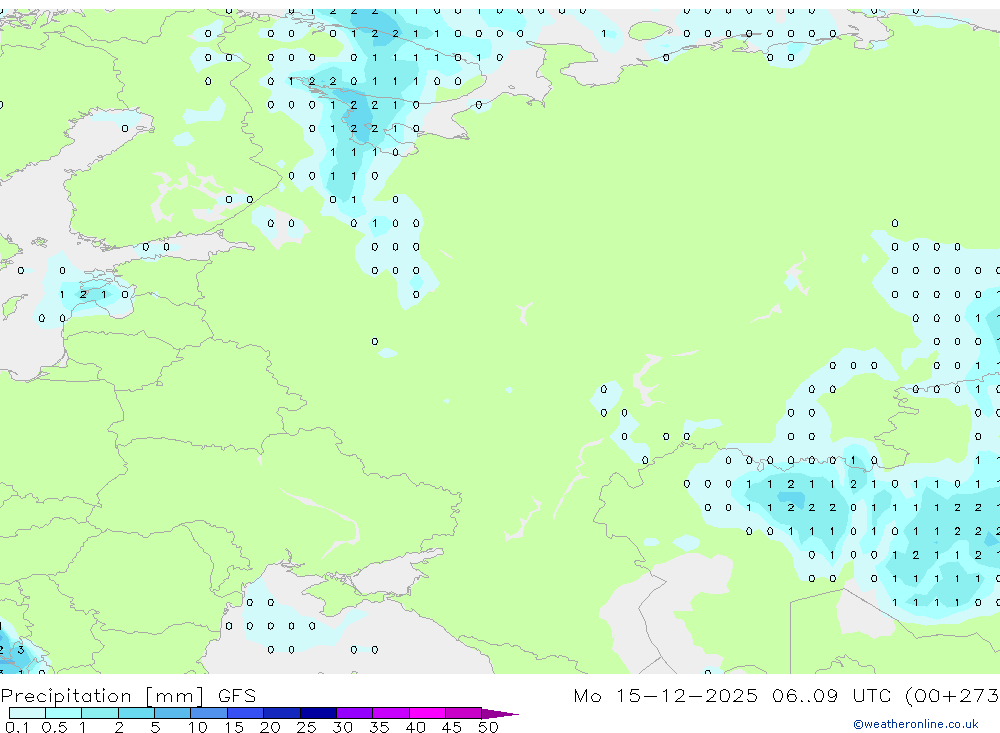This screenshot has width=1000, height=733.
Task: Open the weatheronline.co.uk link
Action: coord(916,724)
